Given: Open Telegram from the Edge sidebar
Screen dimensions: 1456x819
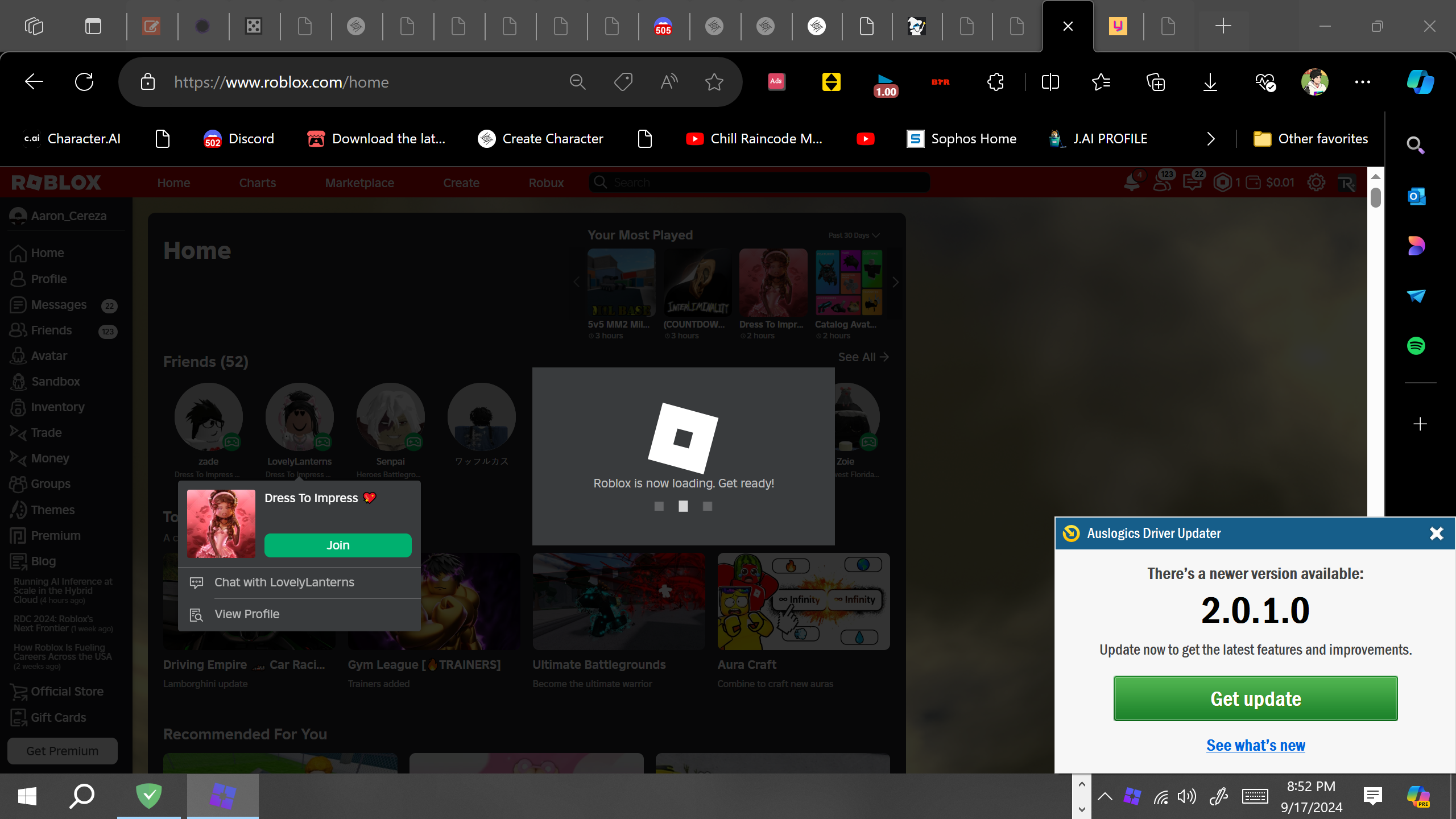Looking at the screenshot, I should pos(1416,296).
